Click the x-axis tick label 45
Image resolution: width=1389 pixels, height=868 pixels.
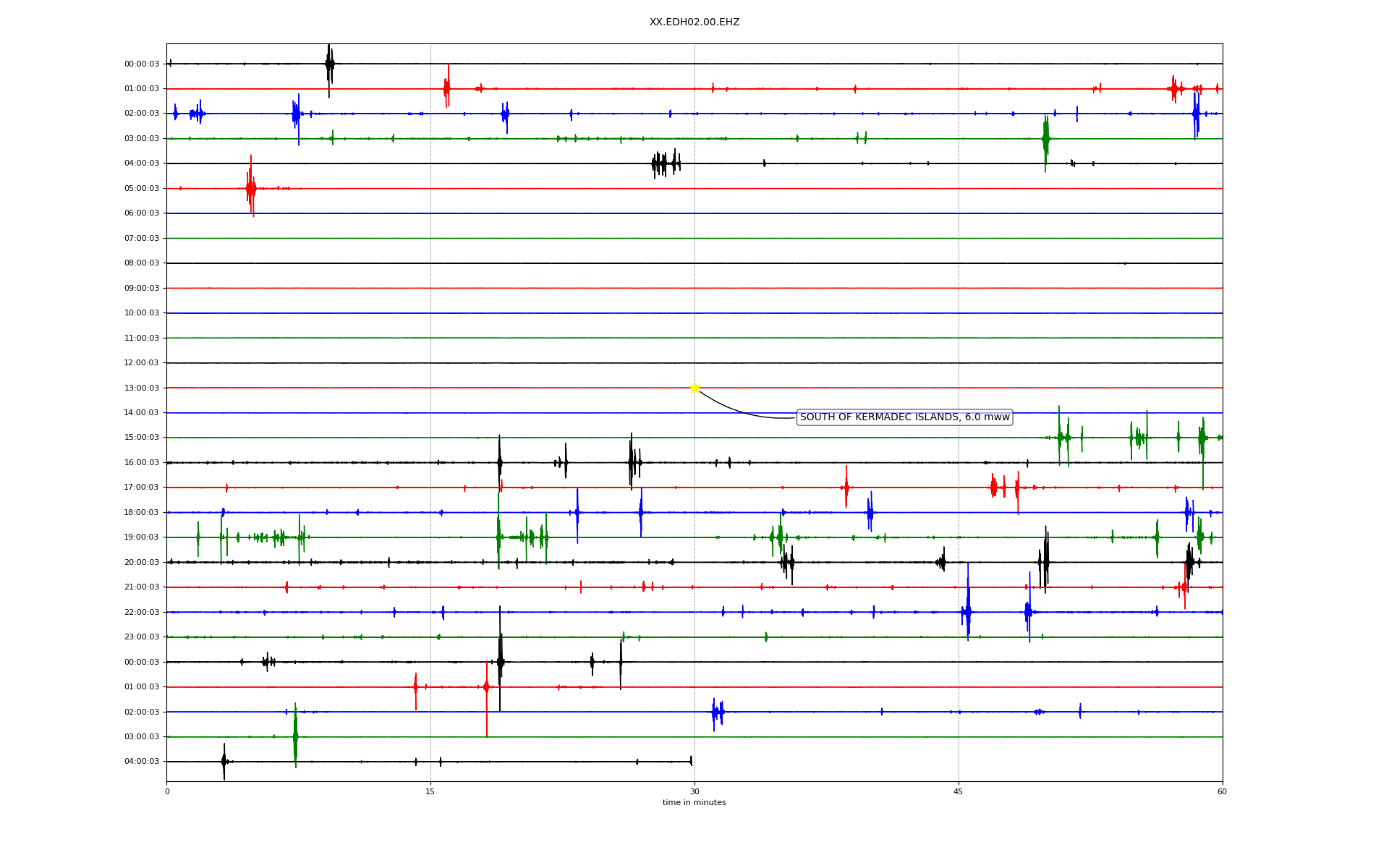pyautogui.click(x=959, y=792)
